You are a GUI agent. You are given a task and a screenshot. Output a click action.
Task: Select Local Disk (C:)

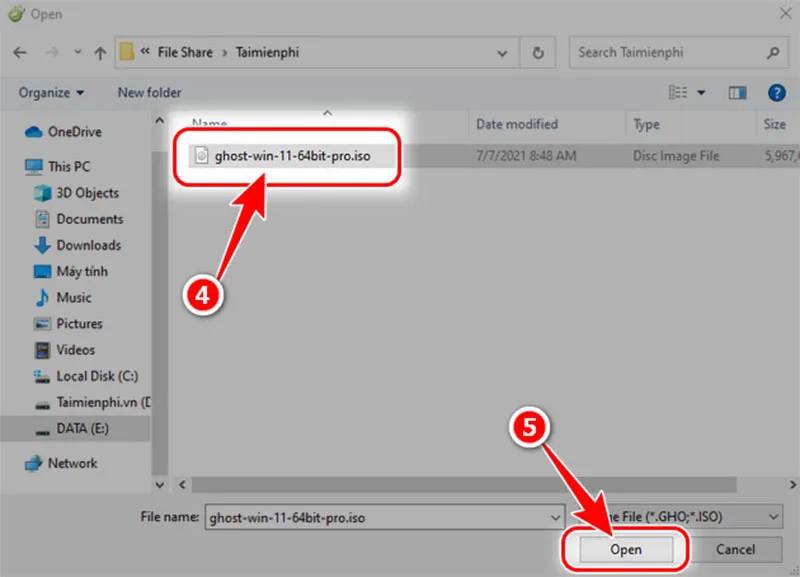(97, 377)
